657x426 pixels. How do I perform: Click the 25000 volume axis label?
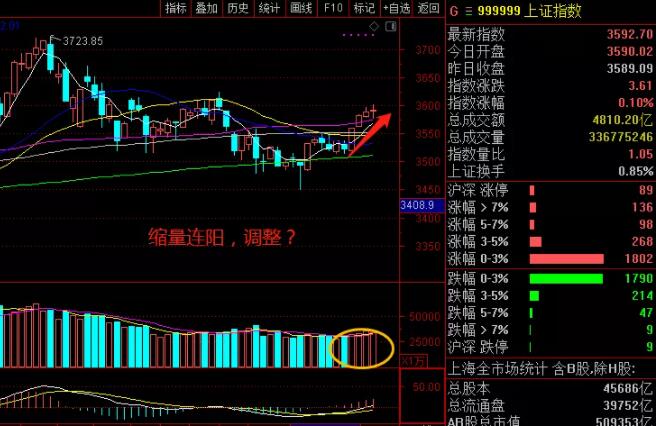coord(425,343)
